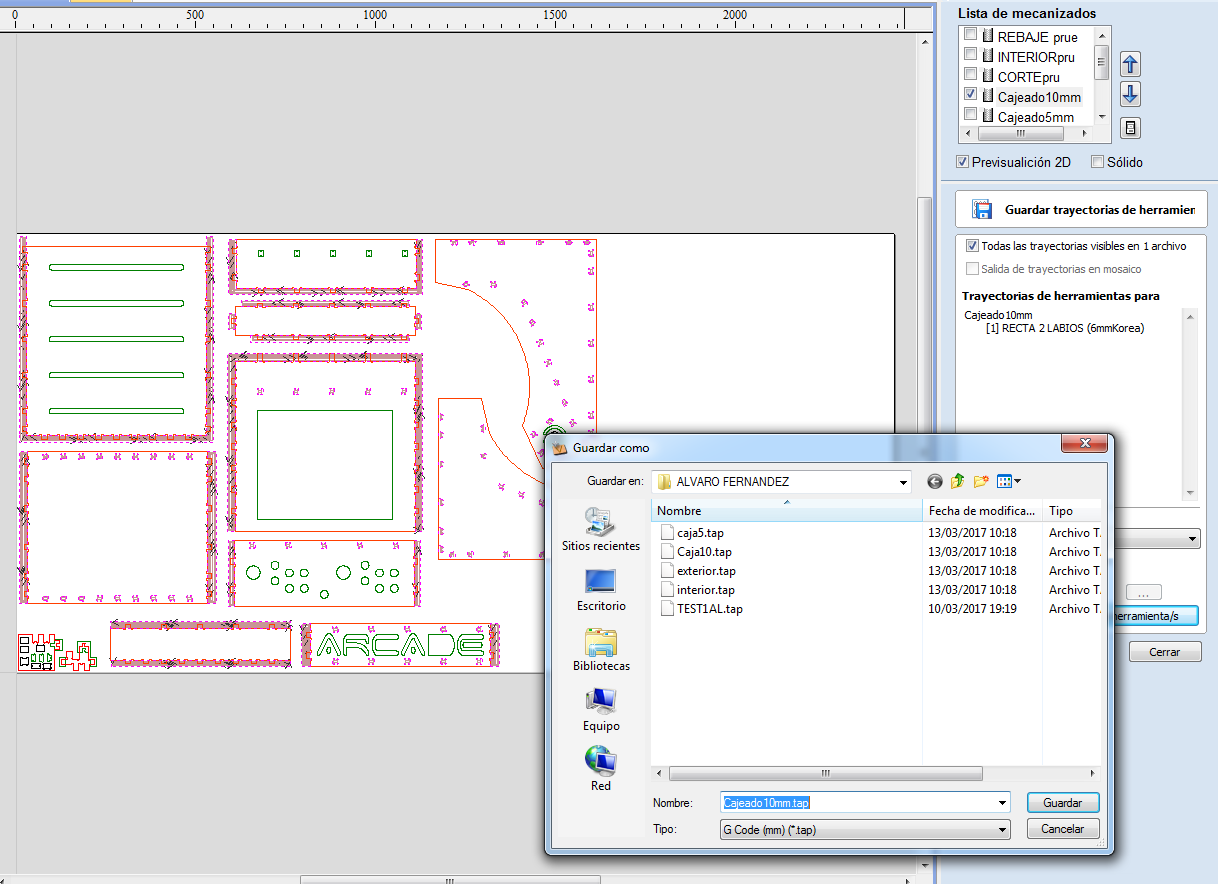Image resolution: width=1218 pixels, height=884 pixels.
Task: Click the 10/03/2017 19:19 date for TEST1AL.tap
Action: 972,609
